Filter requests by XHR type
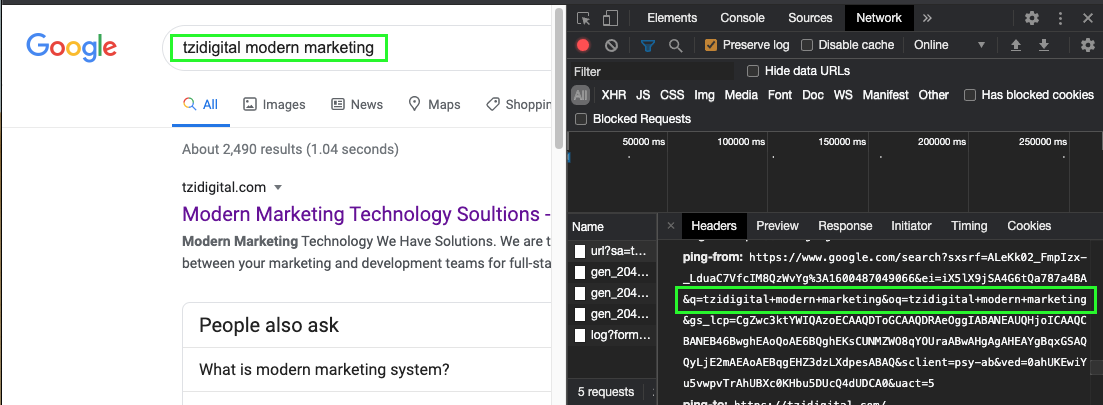Screen dimensions: 1103x405 pyautogui.click(x=613, y=95)
